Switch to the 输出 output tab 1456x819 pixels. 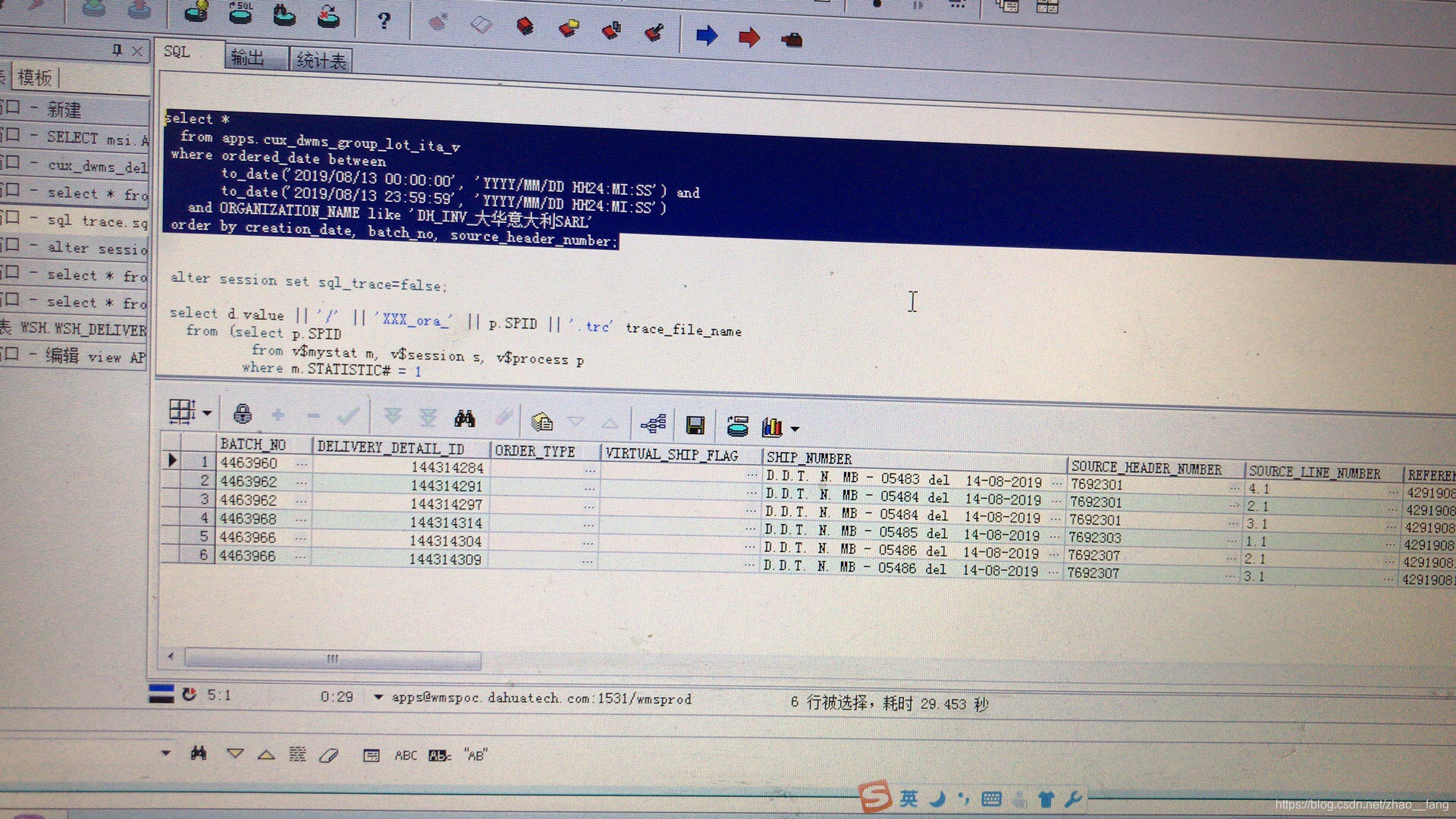248,58
